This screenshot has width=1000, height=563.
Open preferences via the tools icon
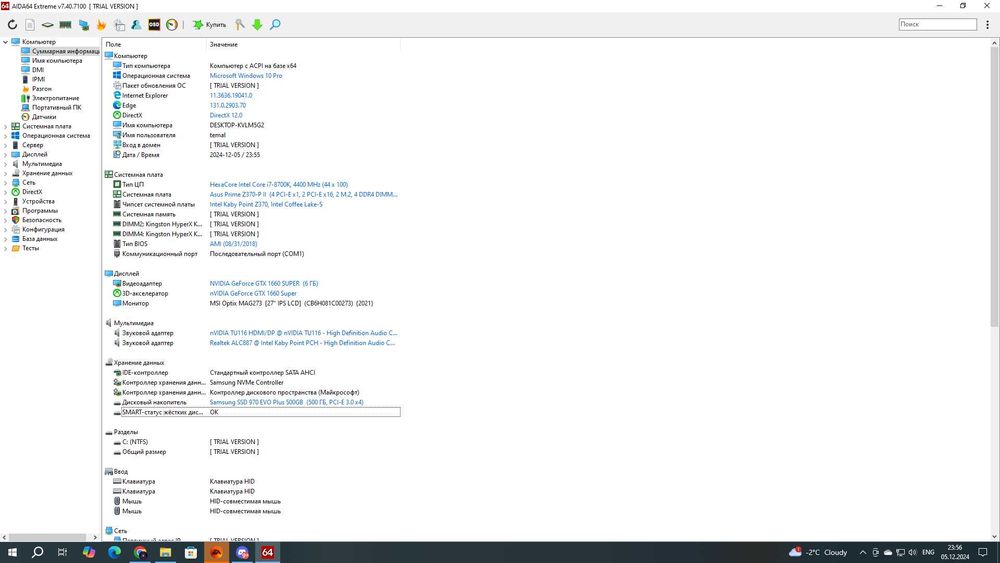239,24
